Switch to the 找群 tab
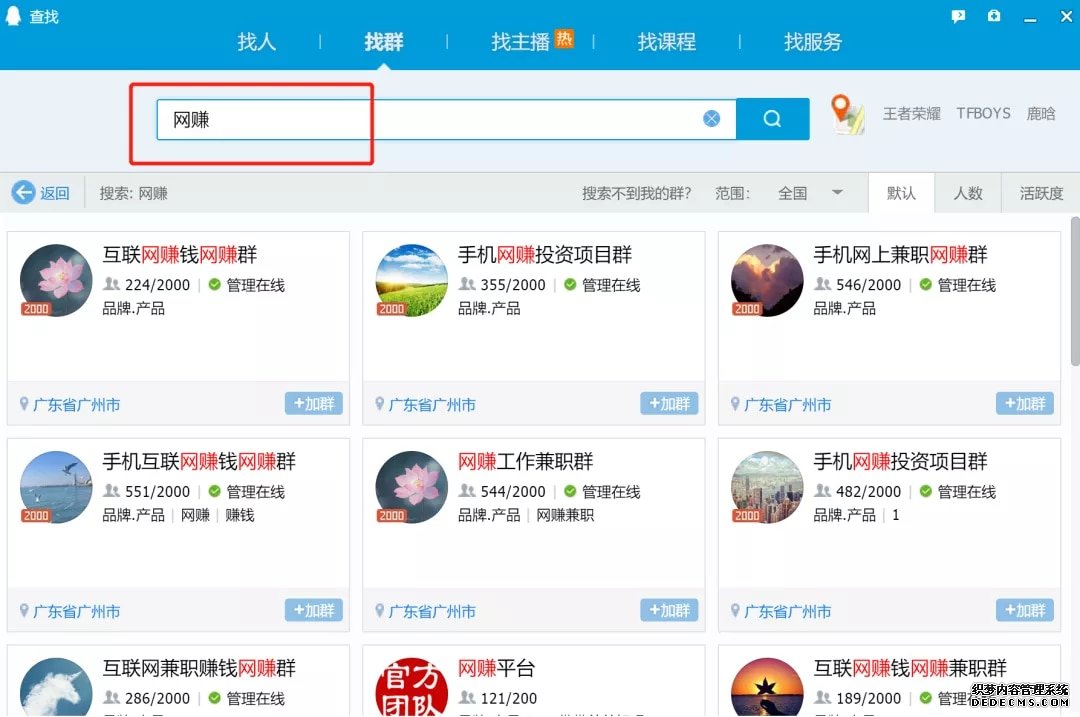The height and width of the screenshot is (717, 1080). click(x=384, y=42)
